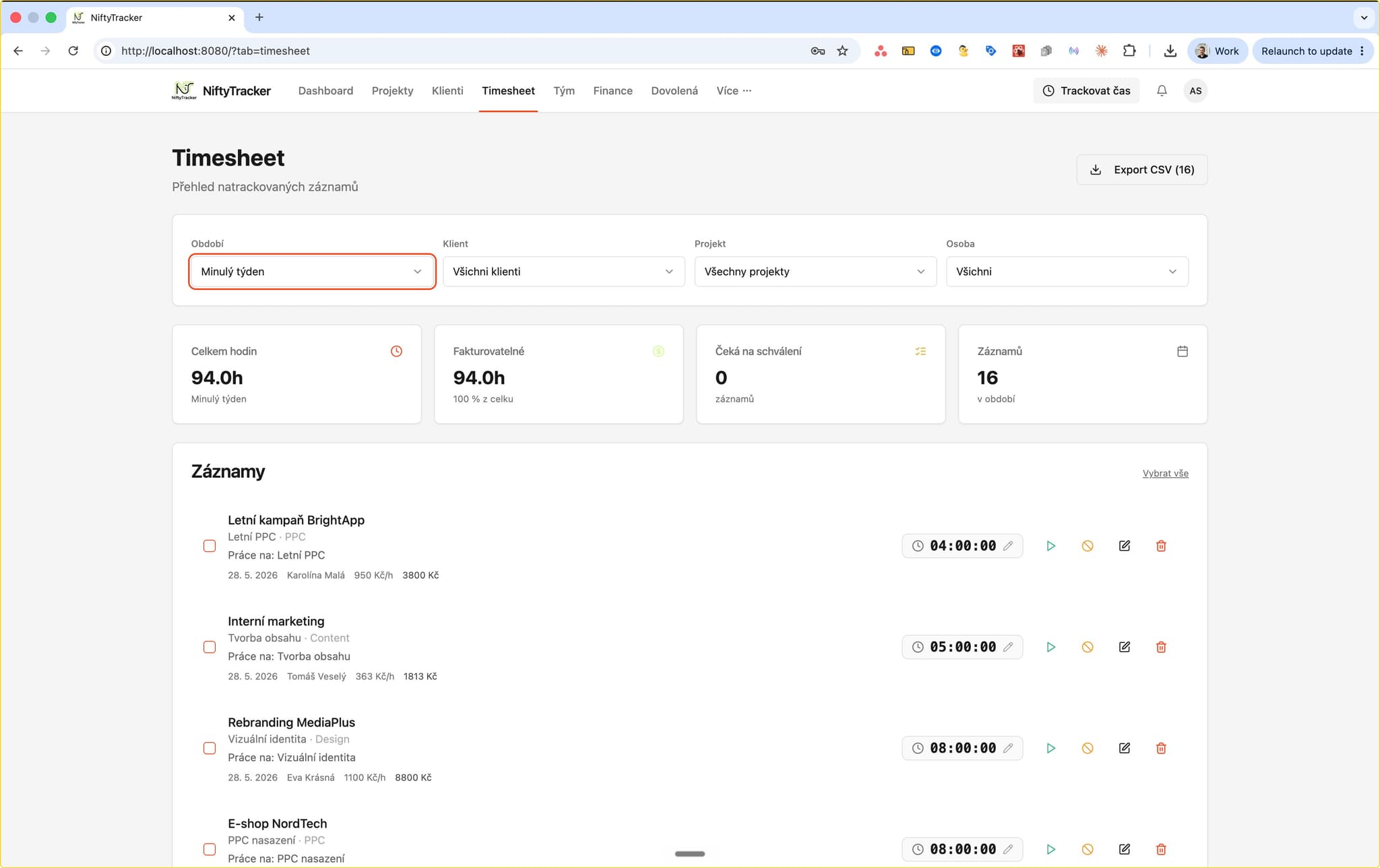Start timer for Letní kampaň BrightApp entry

point(1050,546)
